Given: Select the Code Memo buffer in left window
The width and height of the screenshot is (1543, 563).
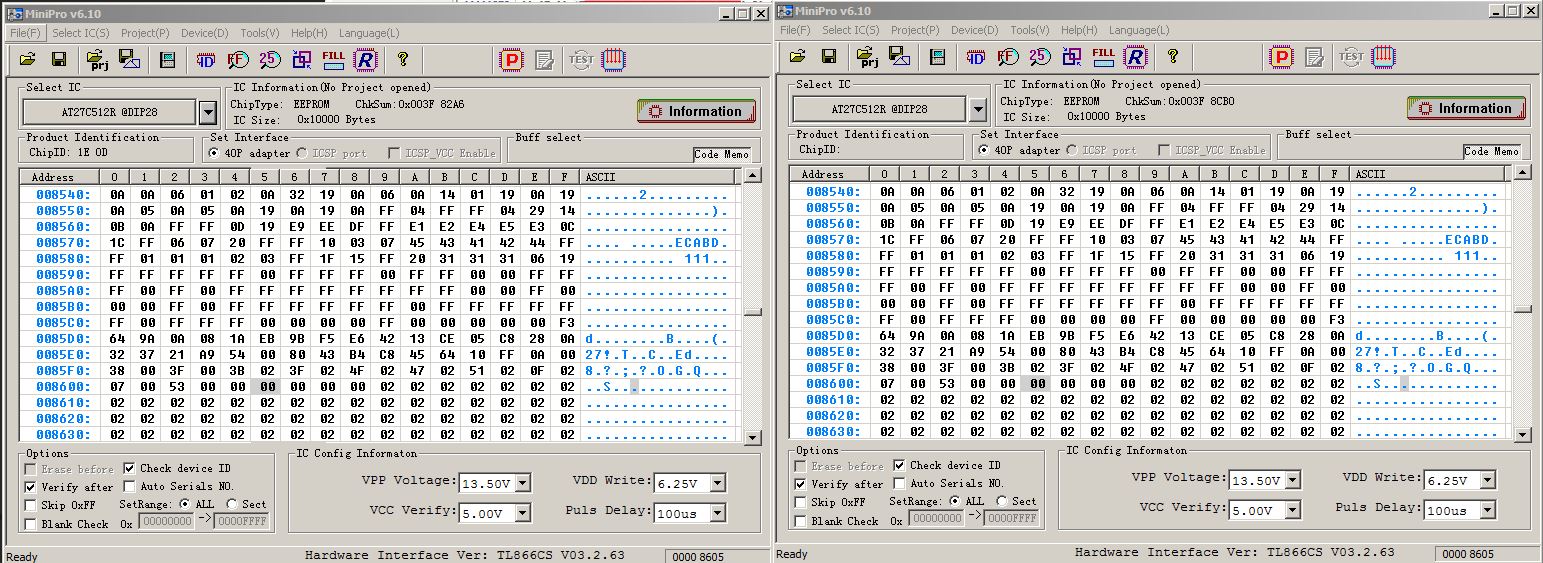Looking at the screenshot, I should [x=721, y=154].
